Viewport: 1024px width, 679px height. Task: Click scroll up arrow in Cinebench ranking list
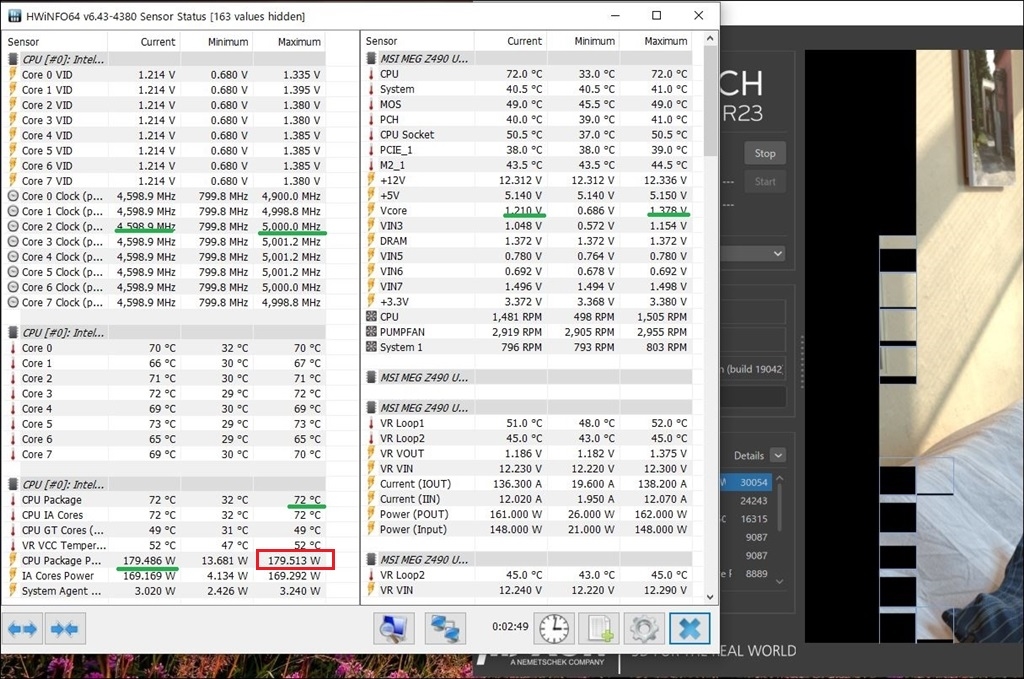pyautogui.click(x=779, y=479)
